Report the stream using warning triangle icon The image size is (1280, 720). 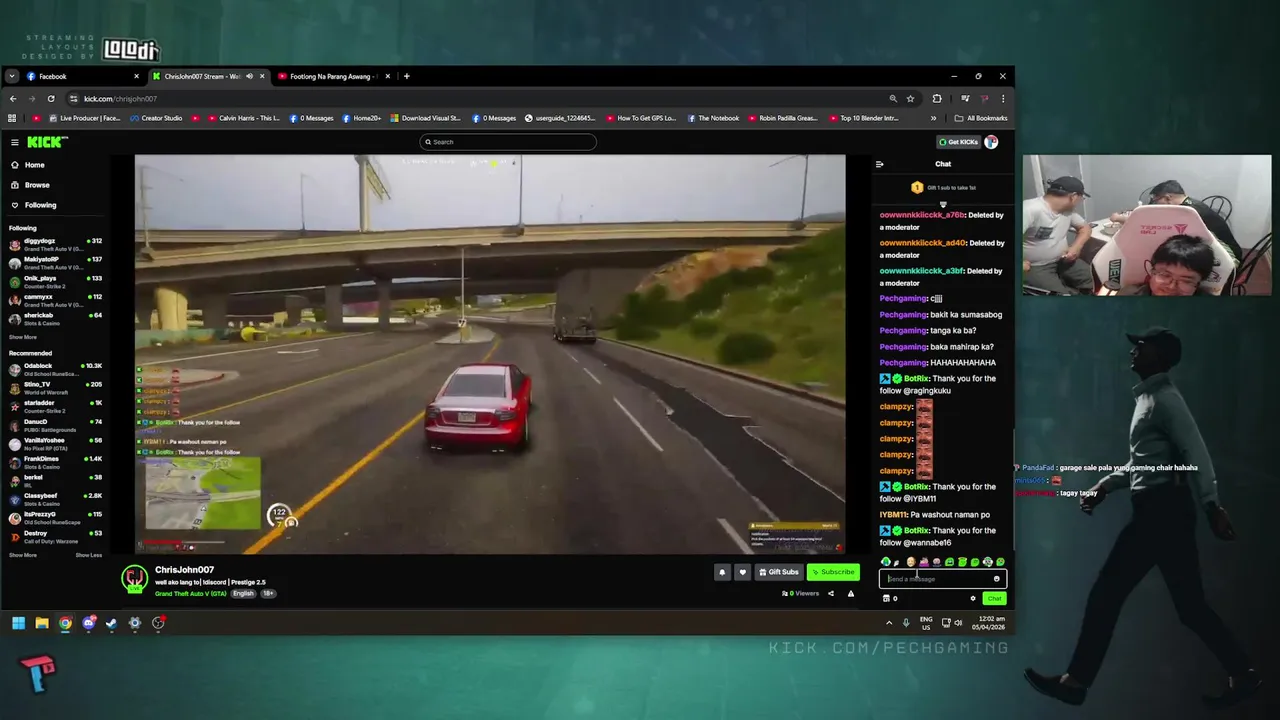click(851, 593)
